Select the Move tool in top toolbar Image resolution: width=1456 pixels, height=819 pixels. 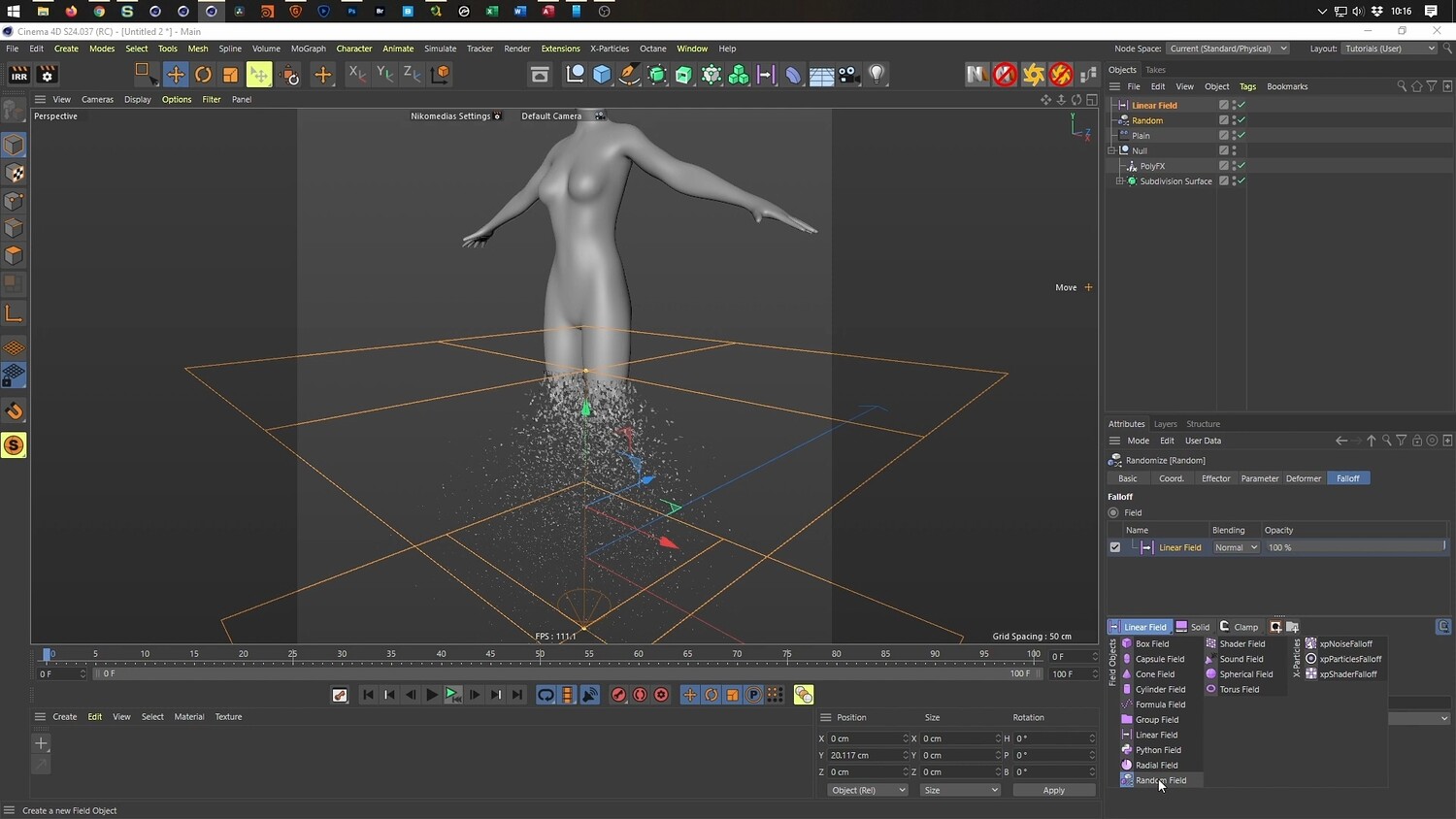[x=176, y=75]
